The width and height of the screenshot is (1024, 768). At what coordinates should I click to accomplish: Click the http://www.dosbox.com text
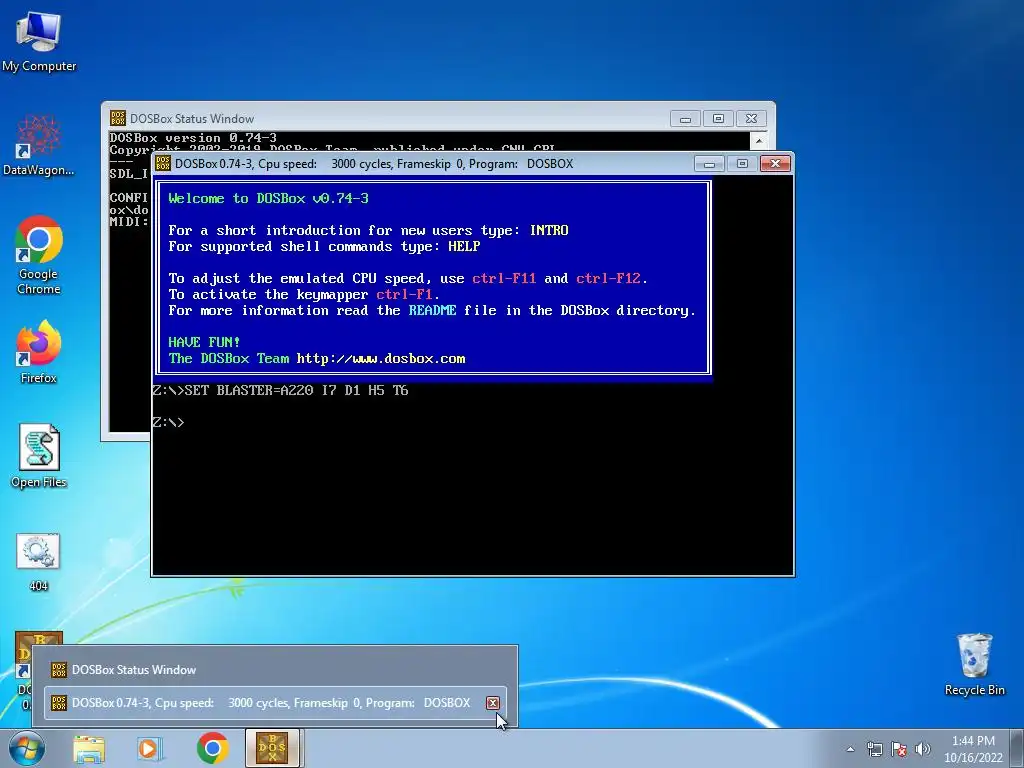point(381,358)
